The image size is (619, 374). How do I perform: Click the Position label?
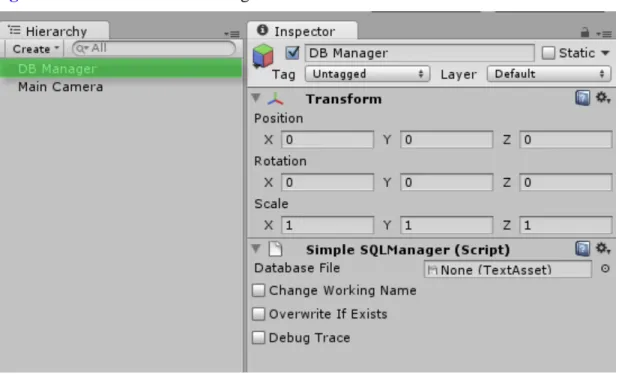click(x=279, y=118)
